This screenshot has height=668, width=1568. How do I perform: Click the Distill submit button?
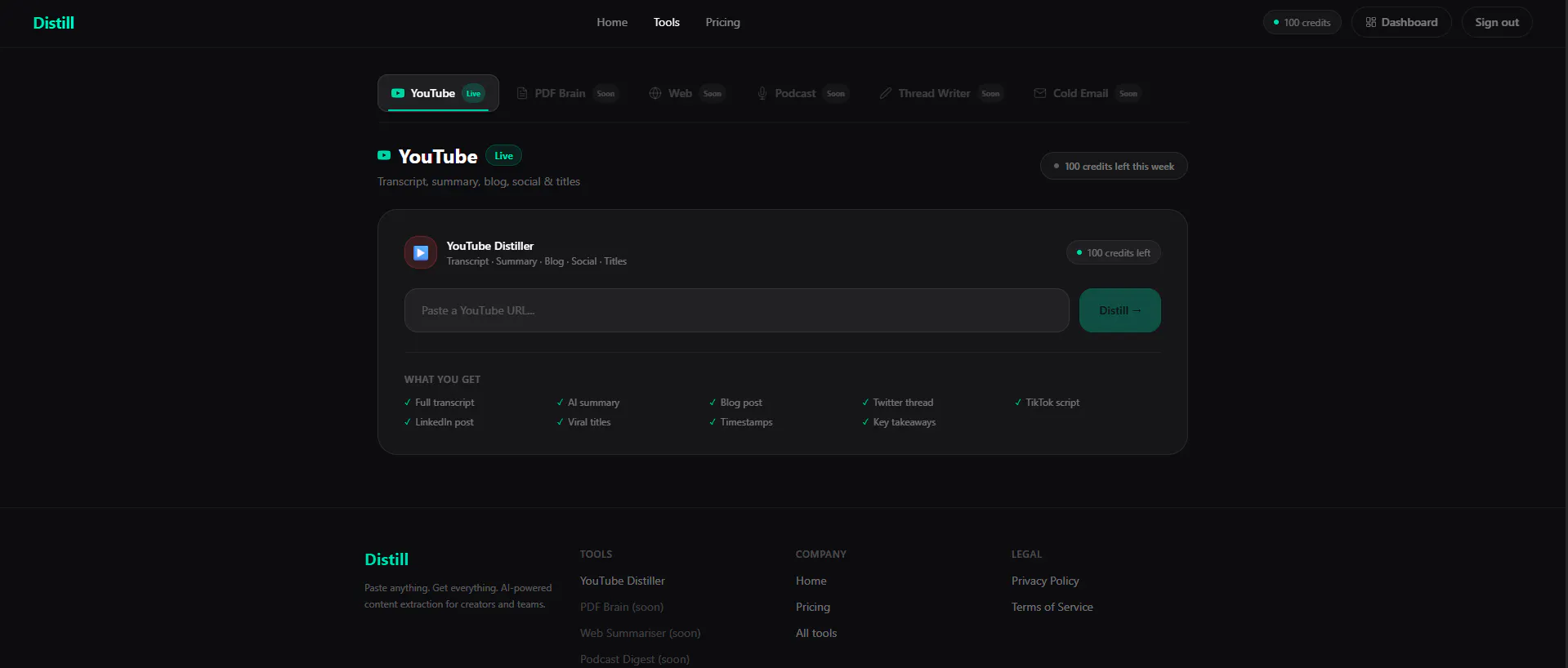(x=1120, y=310)
